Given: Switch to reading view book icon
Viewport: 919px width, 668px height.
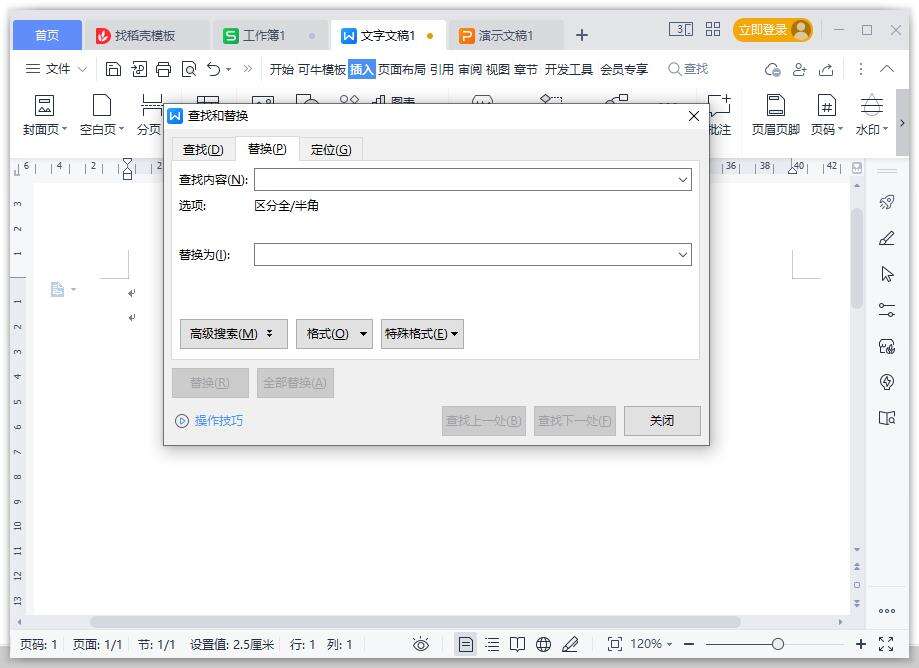Looking at the screenshot, I should tap(518, 645).
